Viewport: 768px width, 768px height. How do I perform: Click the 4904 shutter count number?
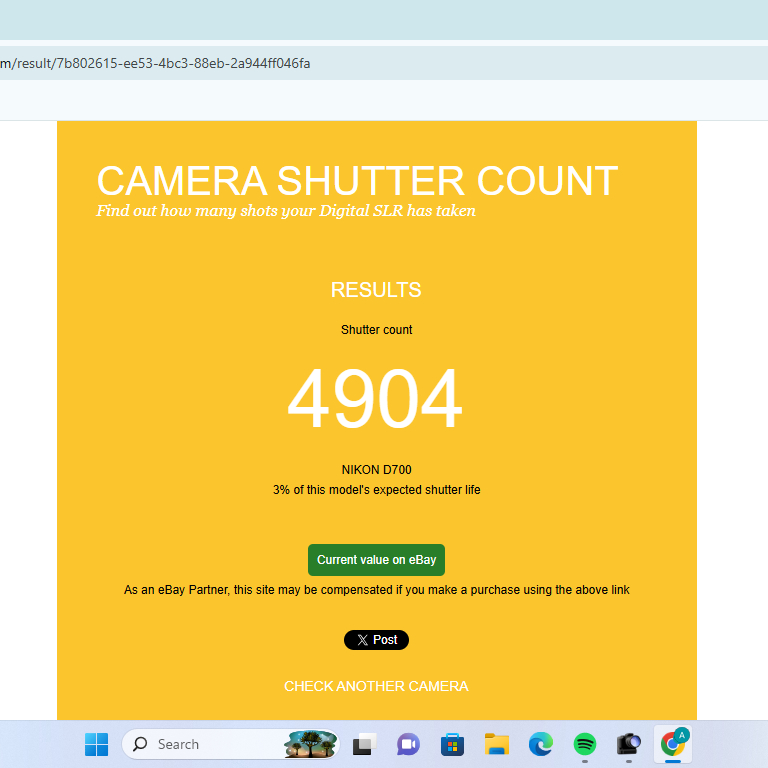coord(375,400)
